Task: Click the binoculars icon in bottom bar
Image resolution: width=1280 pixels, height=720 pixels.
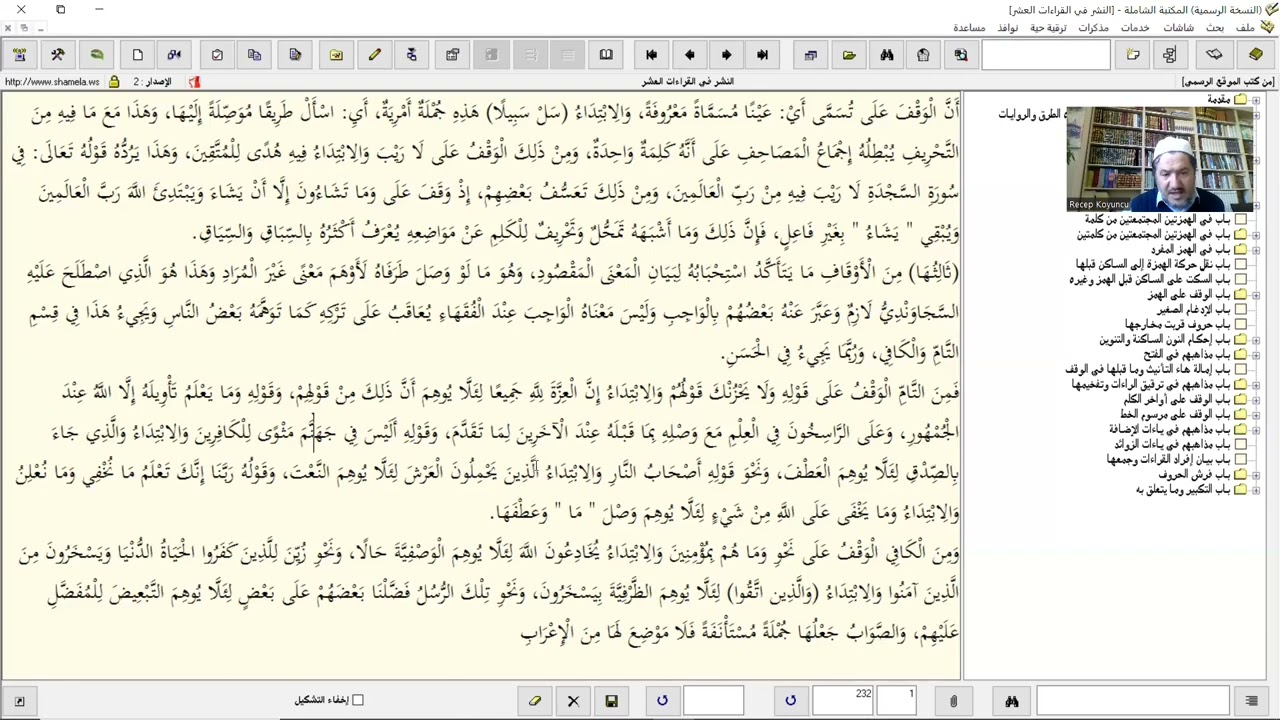Action: click(x=1011, y=701)
